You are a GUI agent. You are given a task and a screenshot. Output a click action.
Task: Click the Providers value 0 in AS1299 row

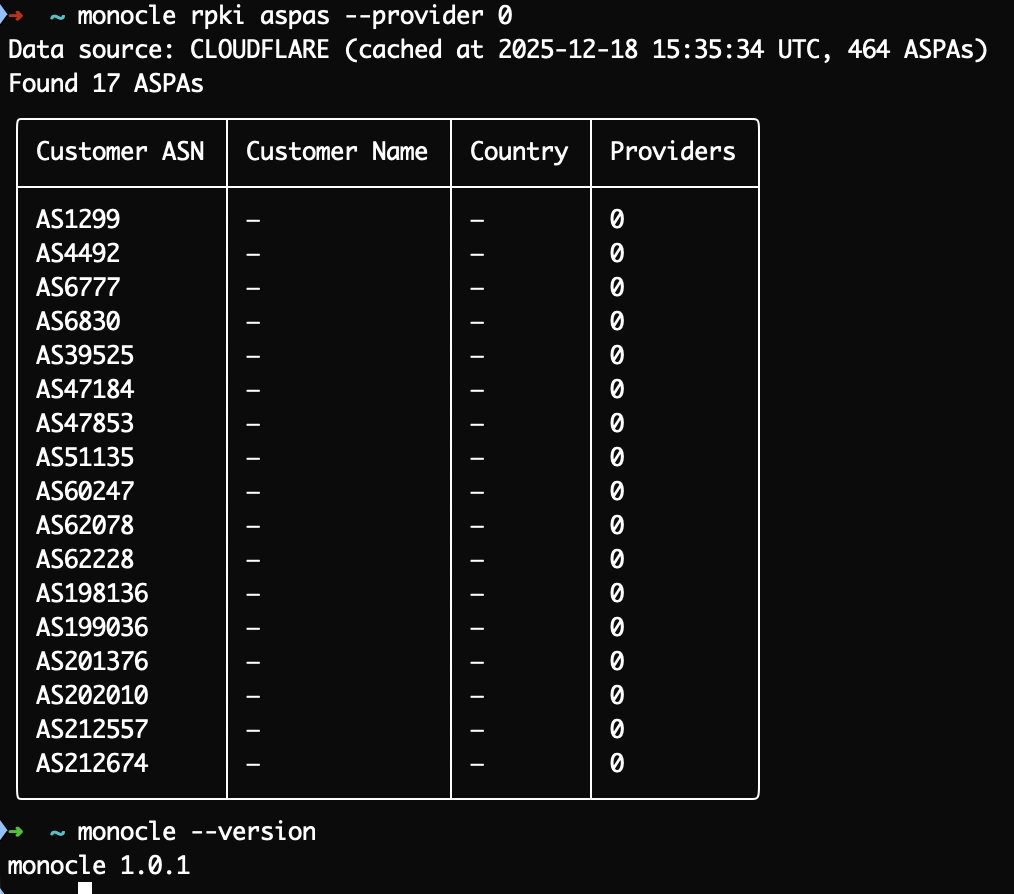[617, 219]
